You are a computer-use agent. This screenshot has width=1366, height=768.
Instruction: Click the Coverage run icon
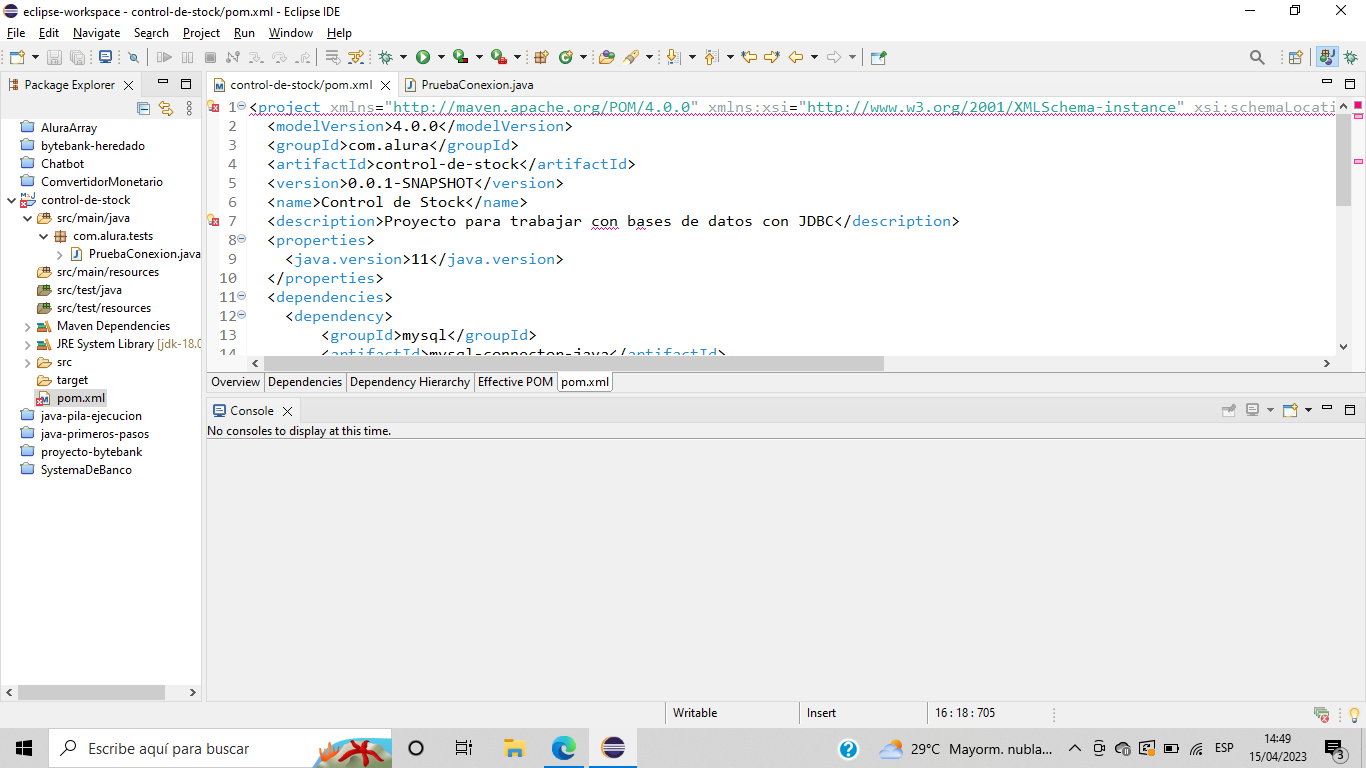pyautogui.click(x=460, y=58)
